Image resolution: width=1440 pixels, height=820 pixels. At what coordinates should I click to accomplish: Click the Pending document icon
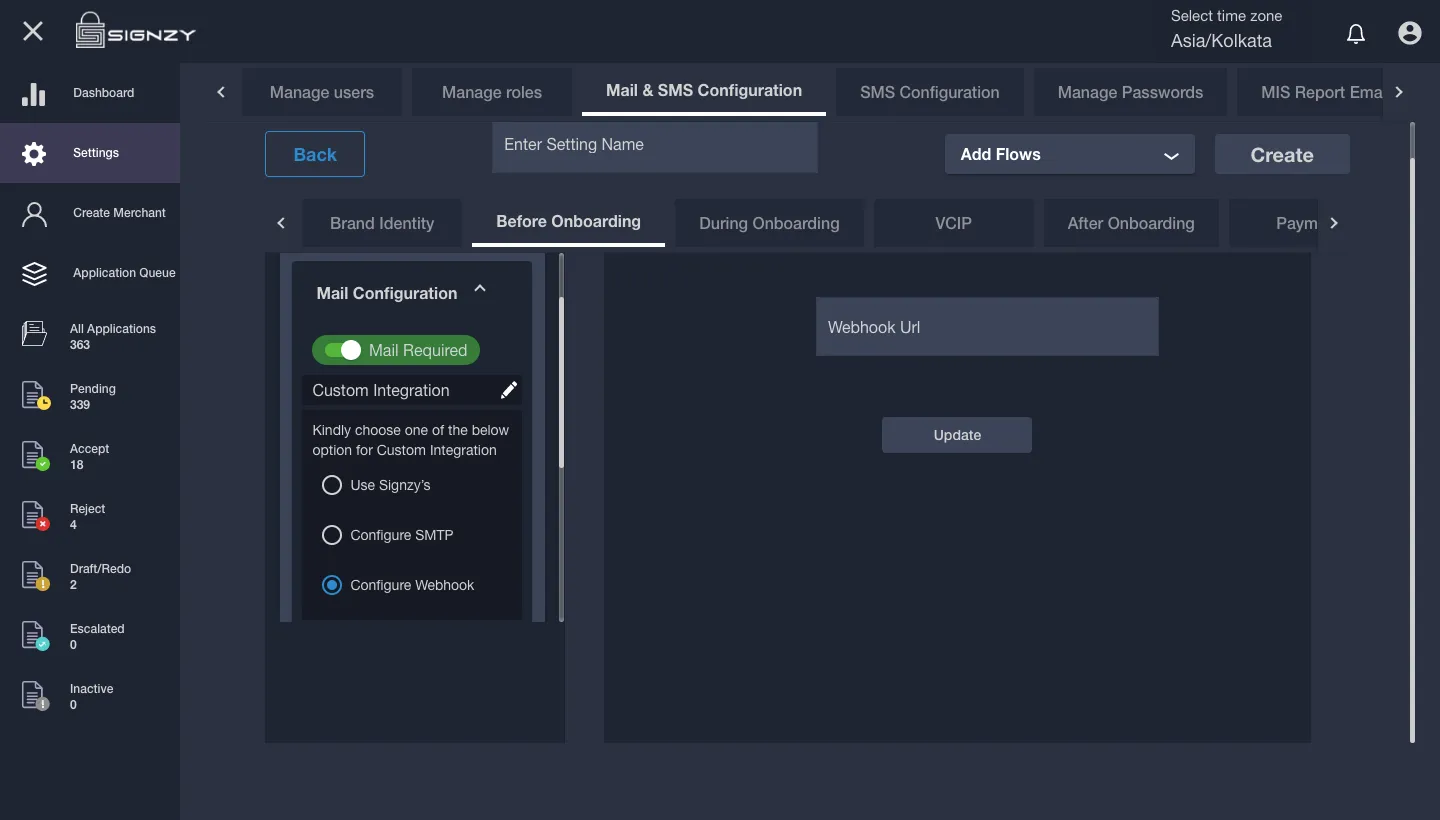pyautogui.click(x=35, y=395)
